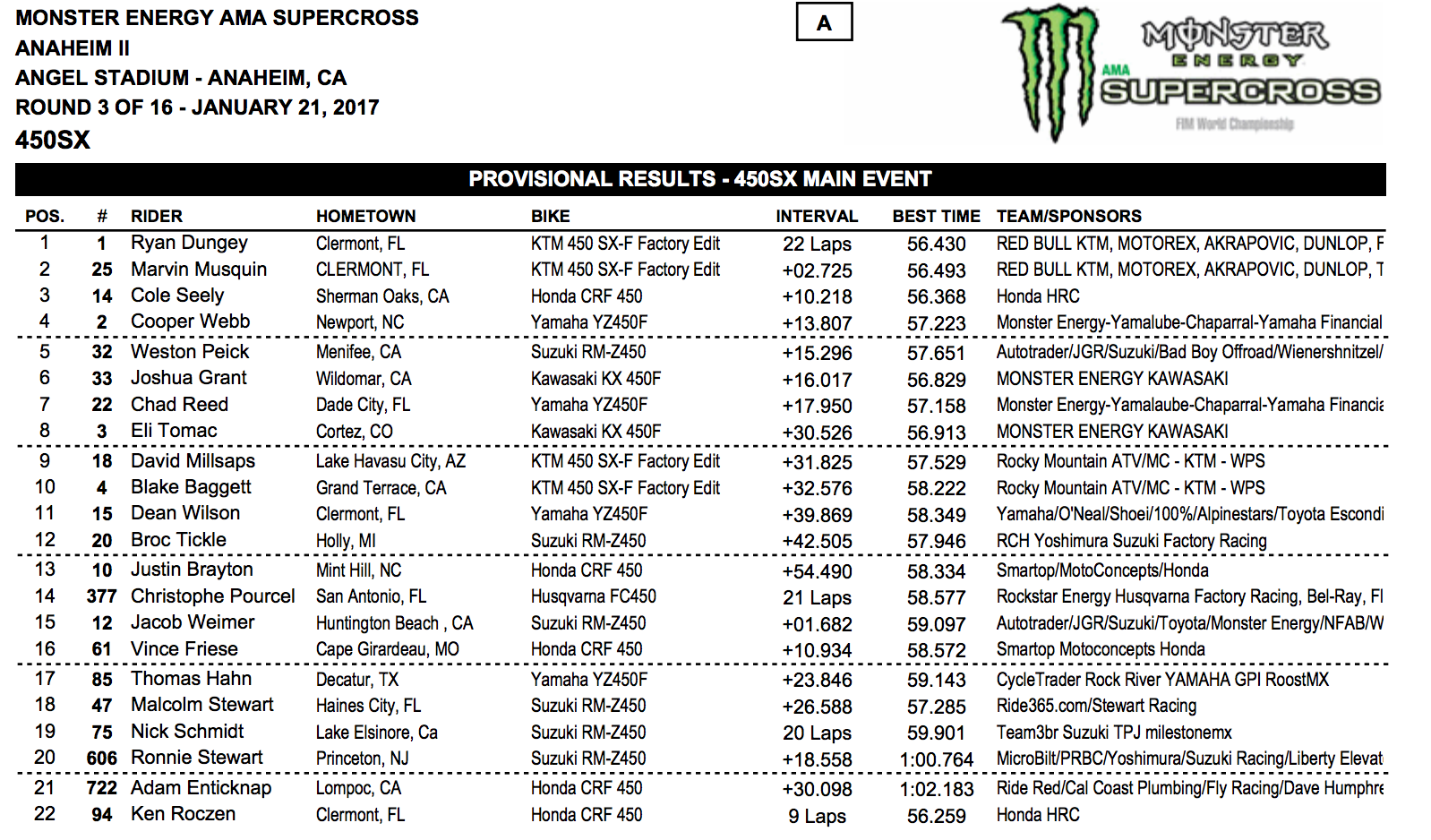Click Ronnie Stewart's best time 1:00.764
Viewport: 1431px width, 840px height.
click(x=936, y=759)
